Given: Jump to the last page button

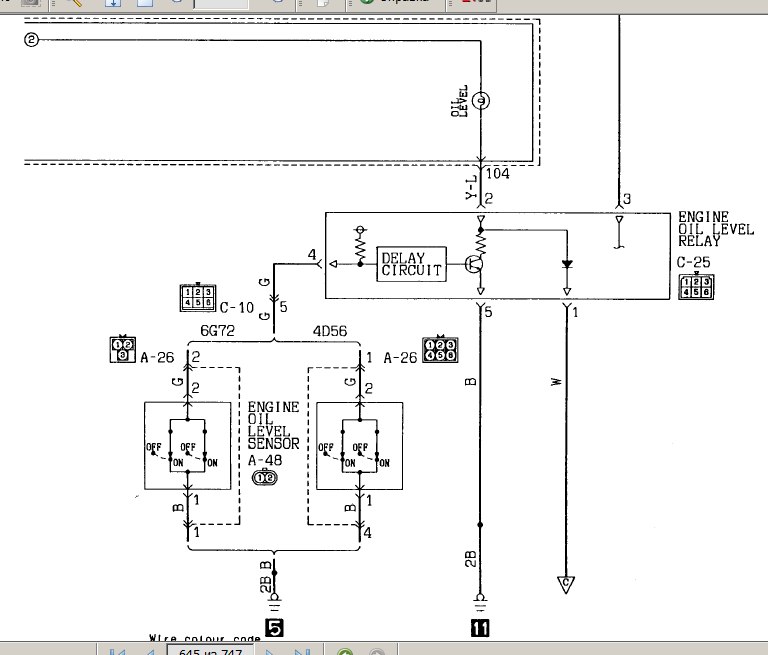Looking at the screenshot, I should pyautogui.click(x=301, y=652).
